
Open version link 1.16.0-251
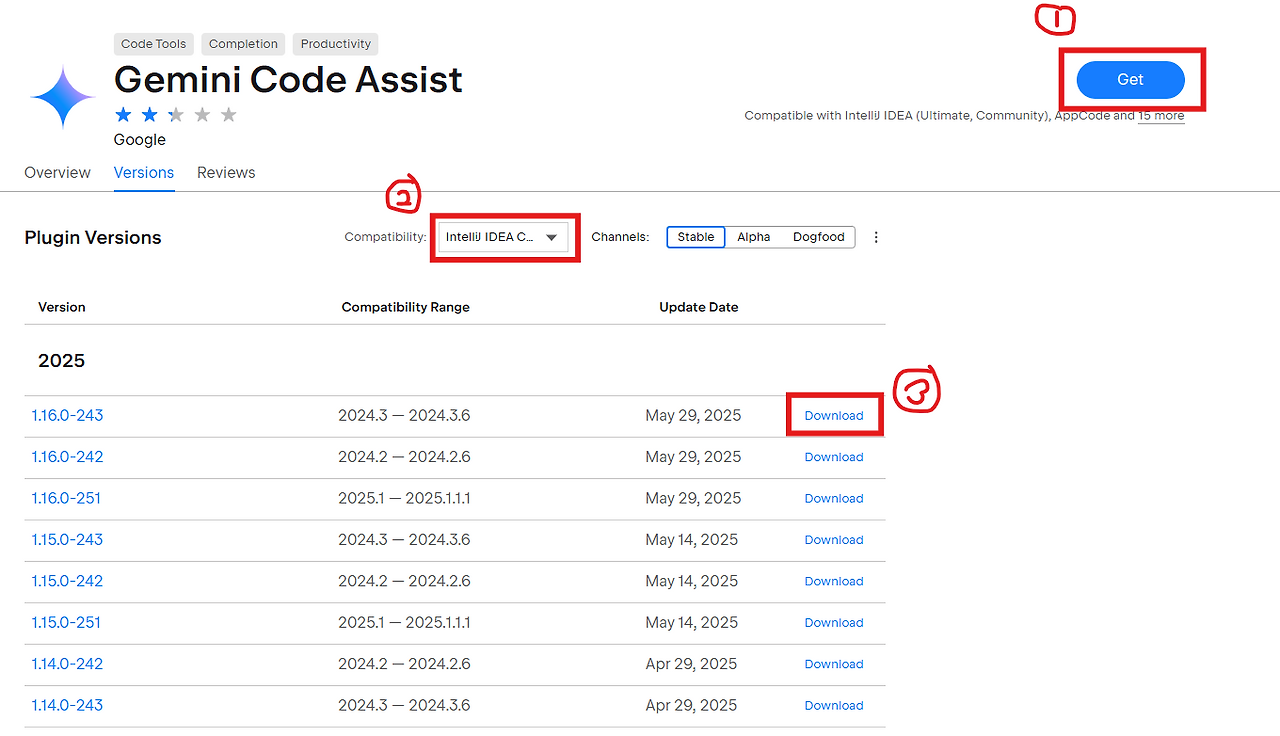click(x=66, y=498)
